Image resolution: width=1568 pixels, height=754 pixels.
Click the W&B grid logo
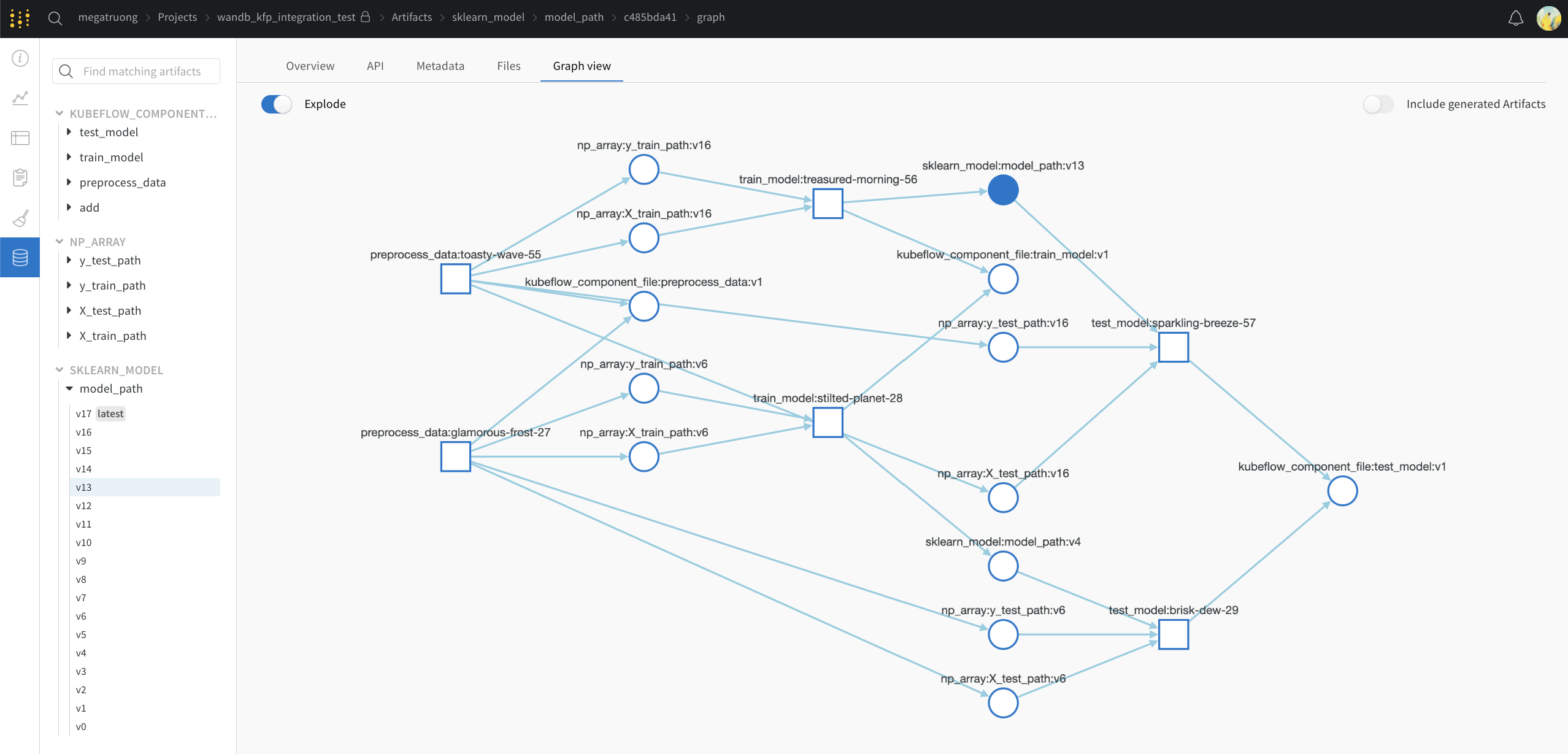point(20,18)
